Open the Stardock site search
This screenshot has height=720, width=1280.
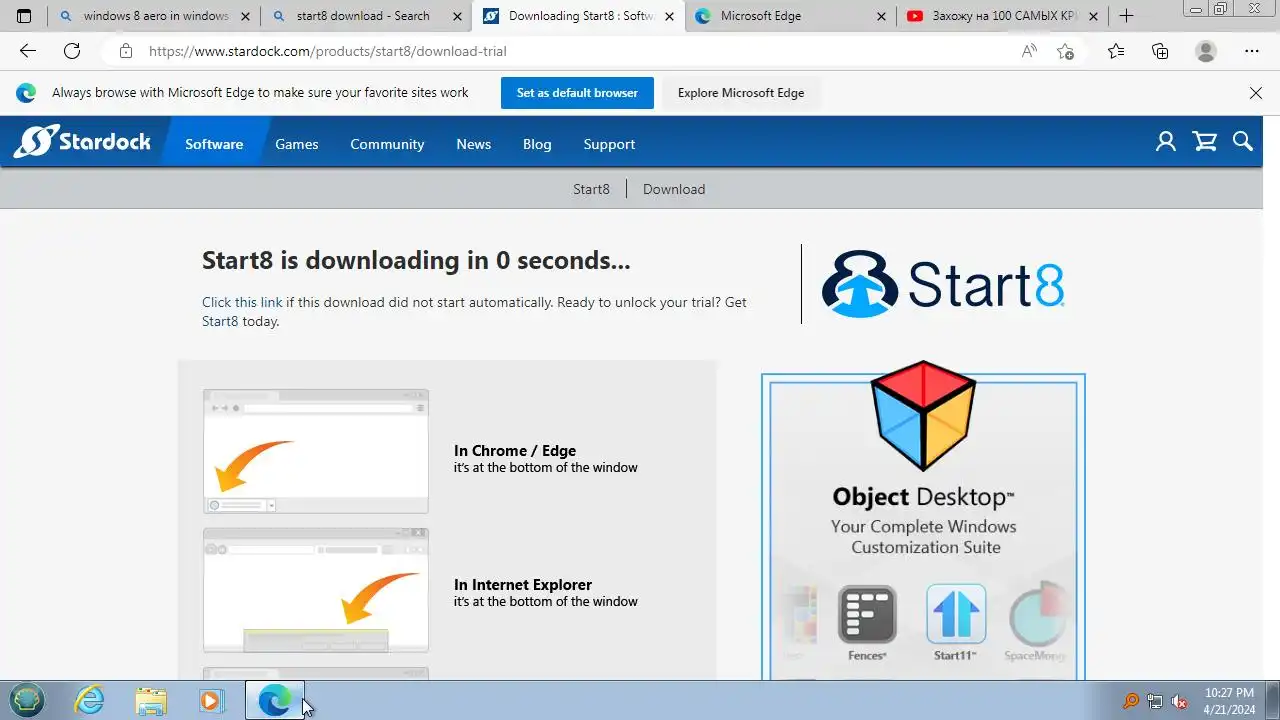pyautogui.click(x=1243, y=142)
